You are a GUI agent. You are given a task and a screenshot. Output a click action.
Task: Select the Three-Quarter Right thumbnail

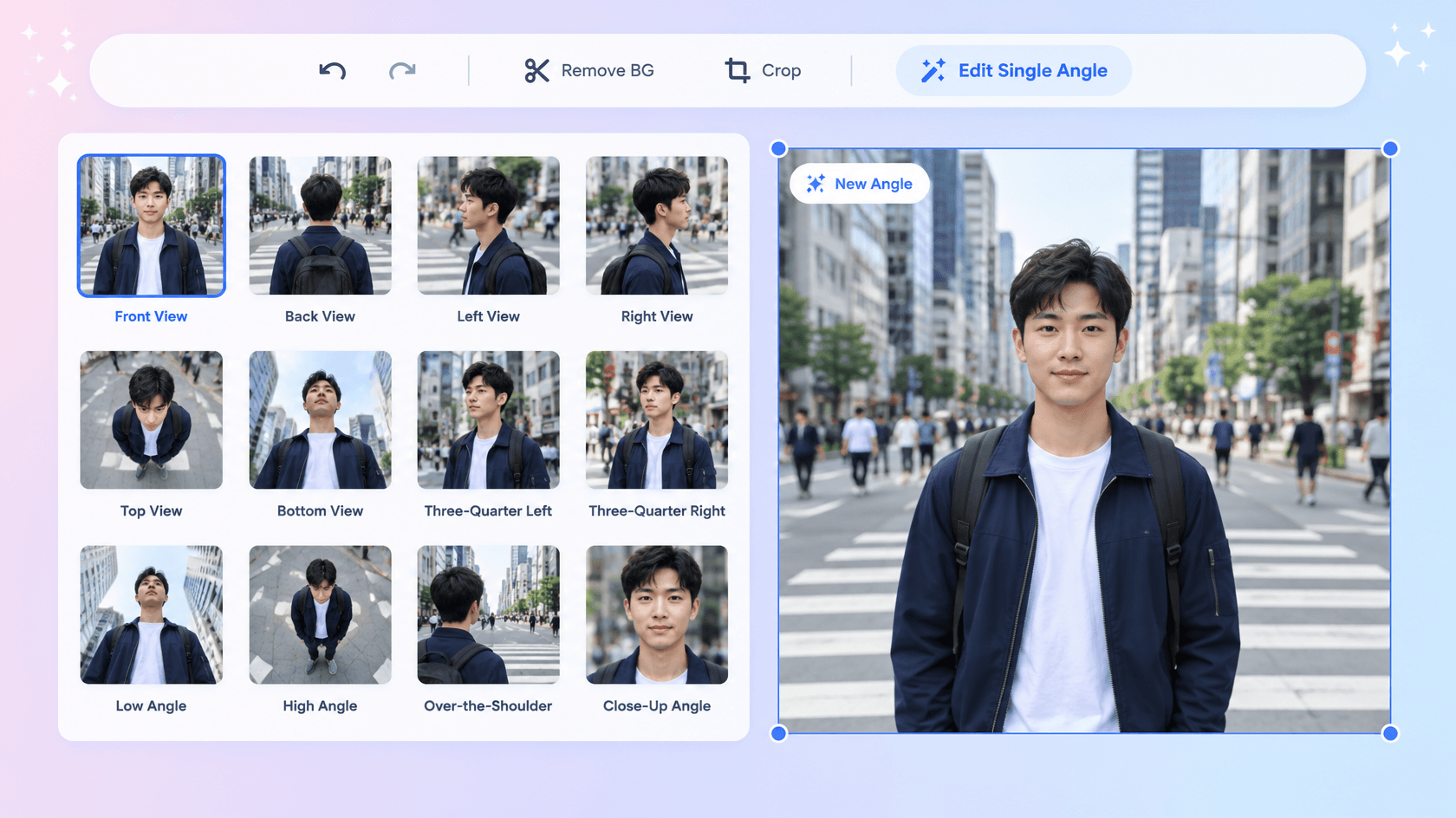657,420
